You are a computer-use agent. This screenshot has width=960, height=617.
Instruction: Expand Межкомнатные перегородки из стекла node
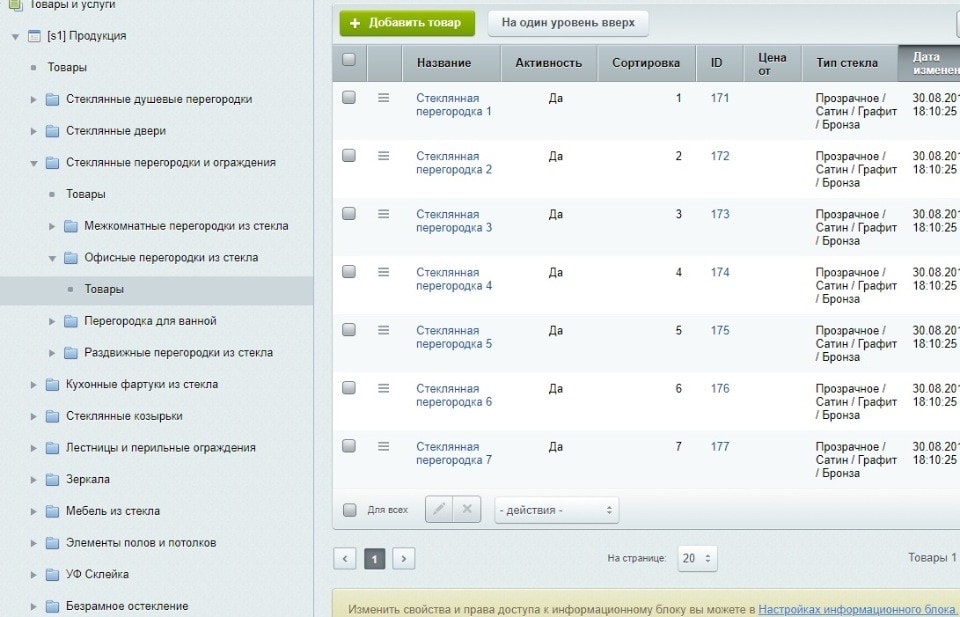pos(52,226)
